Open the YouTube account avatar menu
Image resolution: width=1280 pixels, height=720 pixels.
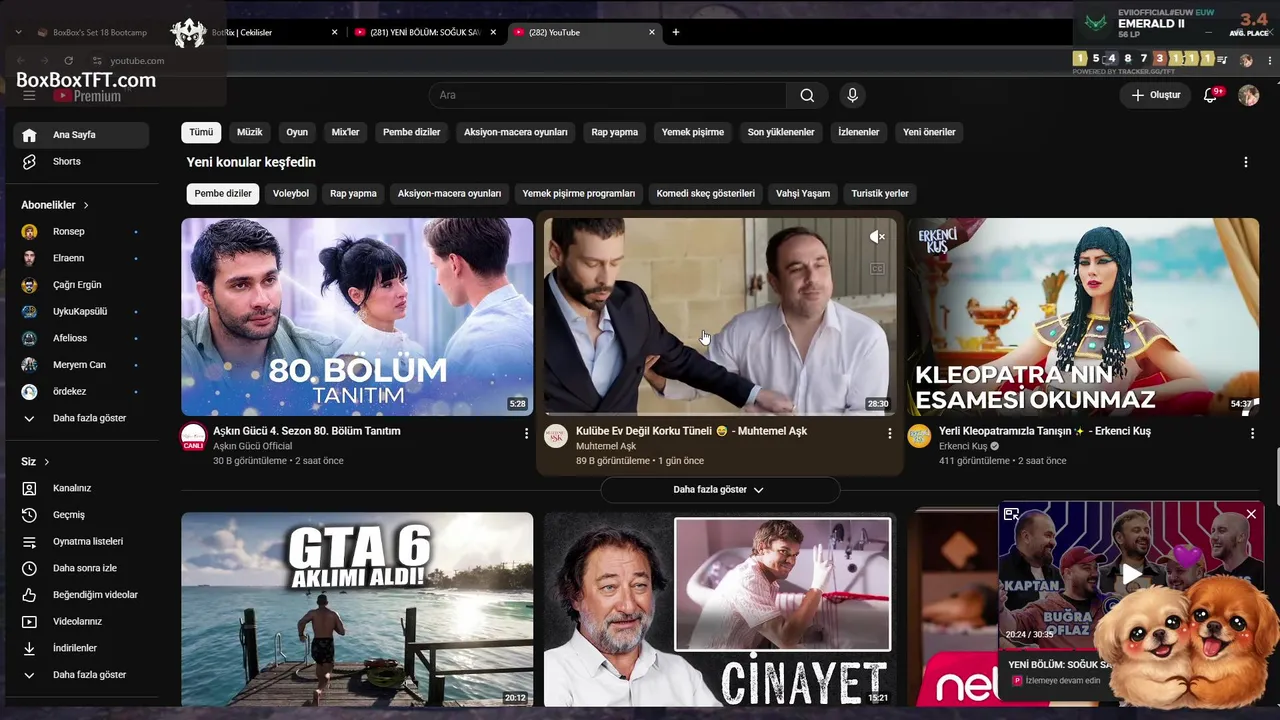pyautogui.click(x=1248, y=95)
